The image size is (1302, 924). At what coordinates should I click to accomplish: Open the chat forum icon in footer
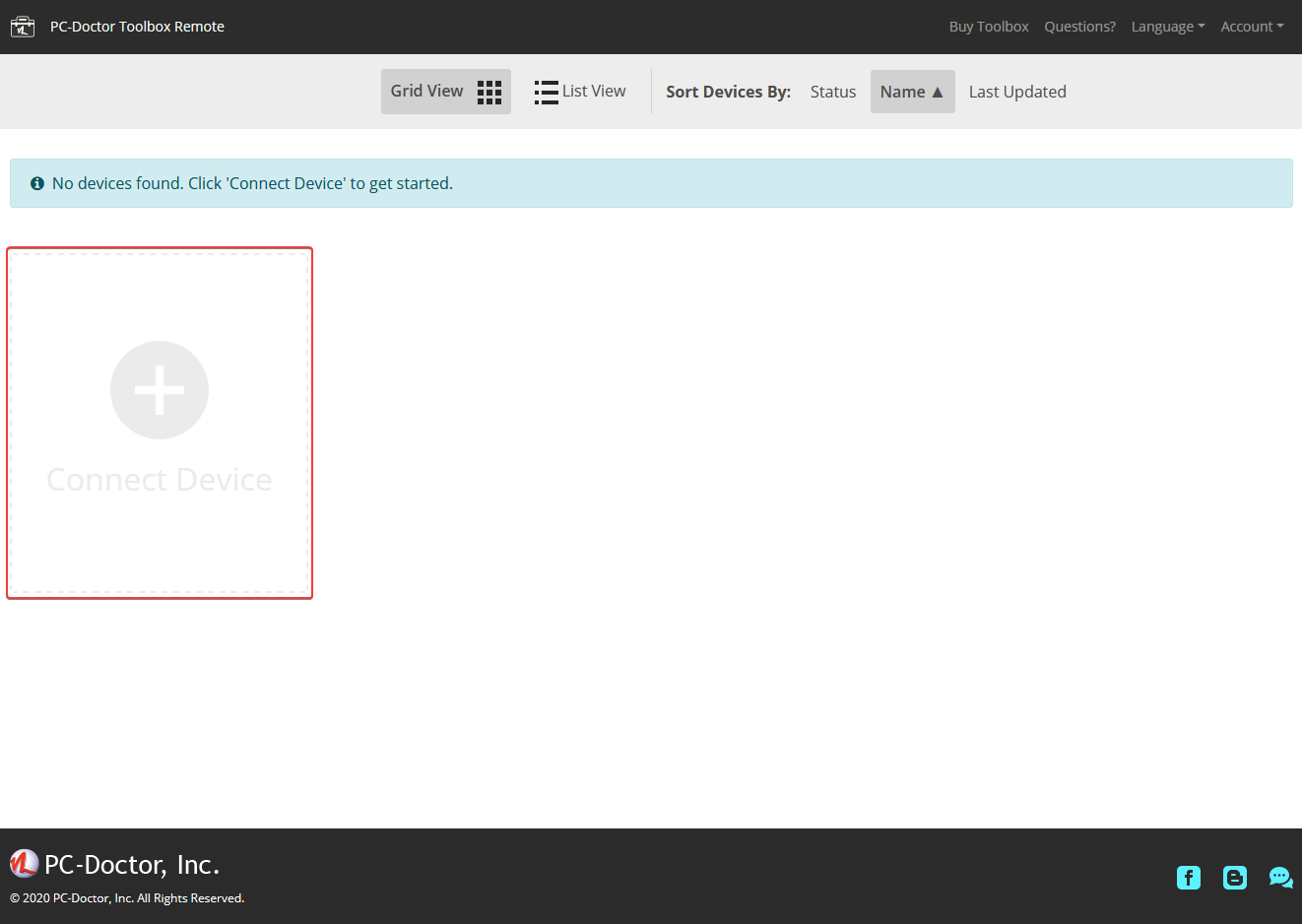click(x=1280, y=878)
